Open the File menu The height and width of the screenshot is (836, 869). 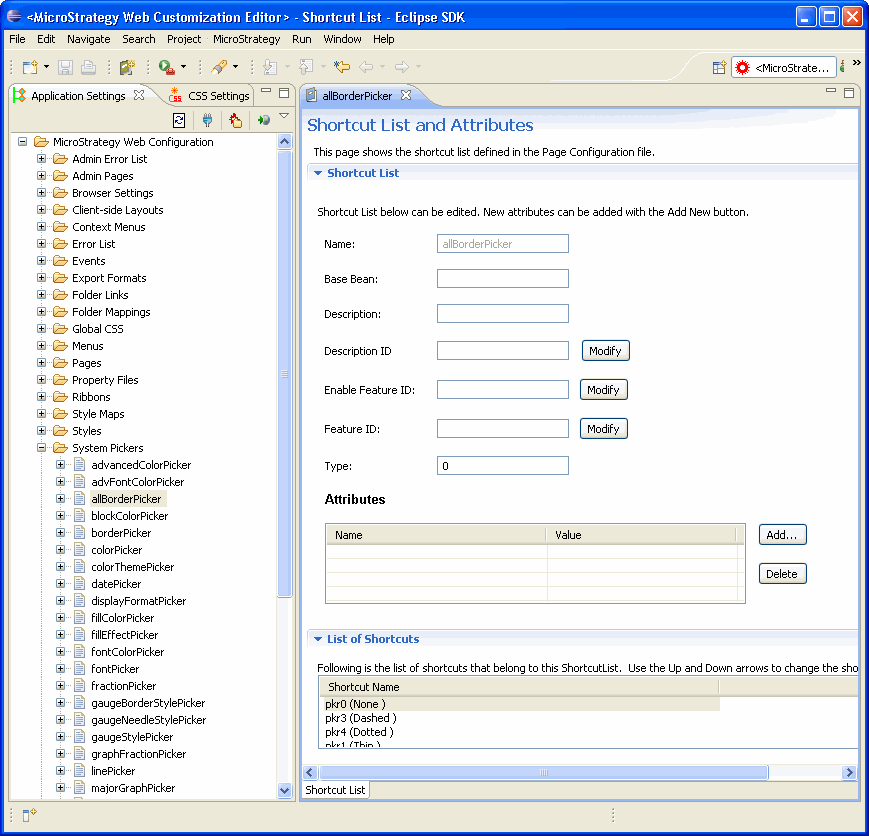pos(17,39)
